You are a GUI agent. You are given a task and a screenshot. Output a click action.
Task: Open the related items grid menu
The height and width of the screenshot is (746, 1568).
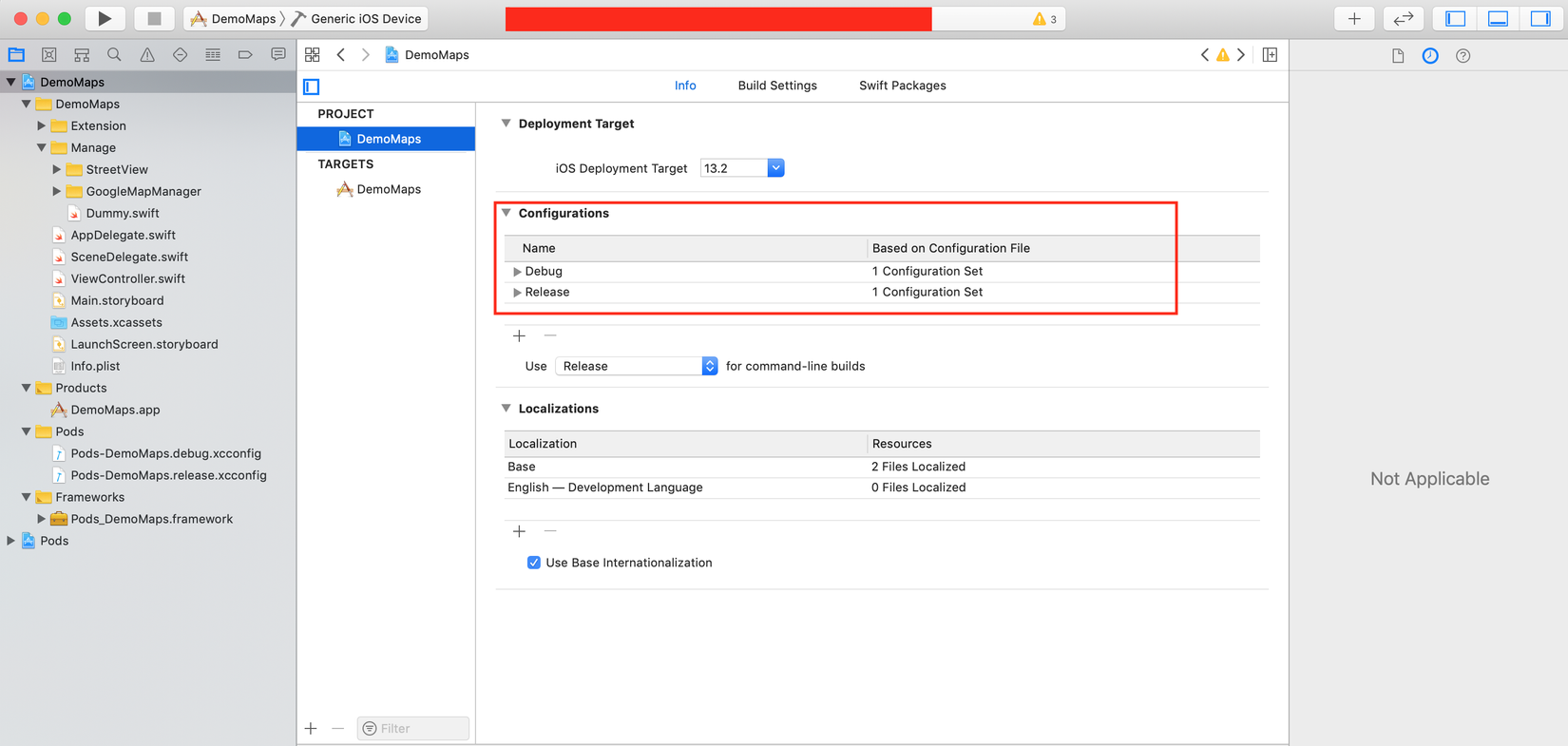(x=313, y=55)
